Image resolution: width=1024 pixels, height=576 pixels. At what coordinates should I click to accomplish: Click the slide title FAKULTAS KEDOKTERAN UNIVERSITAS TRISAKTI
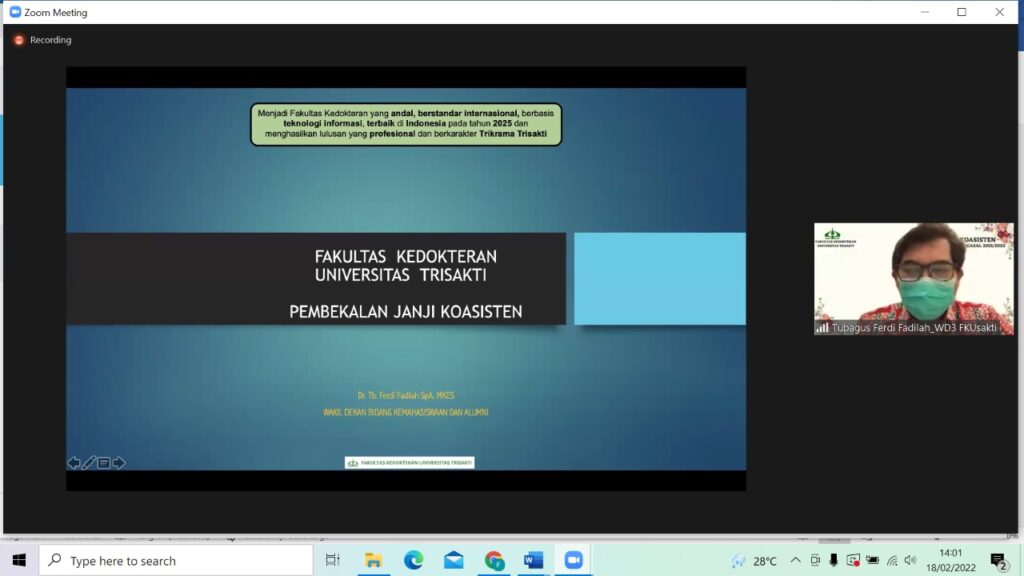pos(406,266)
